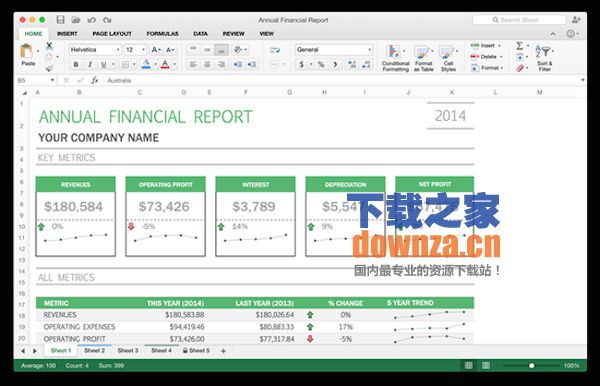Apply percent style format
This screenshot has height=386, width=600.
coord(321,64)
